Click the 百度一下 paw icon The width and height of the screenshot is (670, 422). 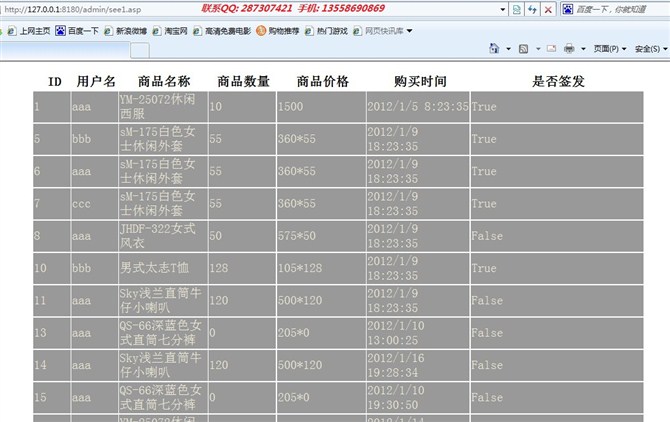pos(60,31)
